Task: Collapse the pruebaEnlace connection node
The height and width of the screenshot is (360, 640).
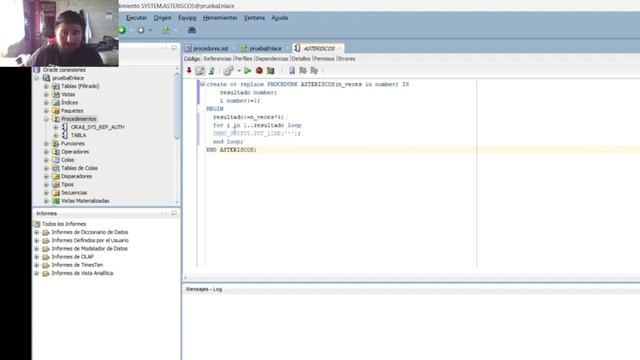Action: pos(36,78)
